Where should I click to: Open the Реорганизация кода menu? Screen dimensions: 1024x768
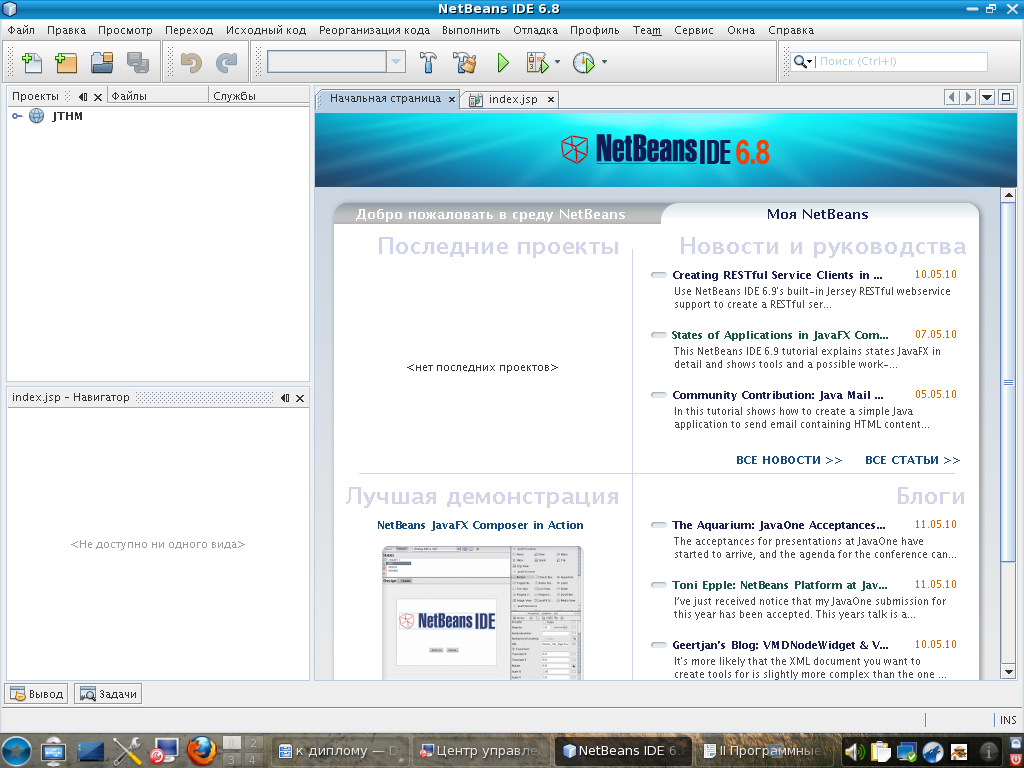pyautogui.click(x=374, y=30)
